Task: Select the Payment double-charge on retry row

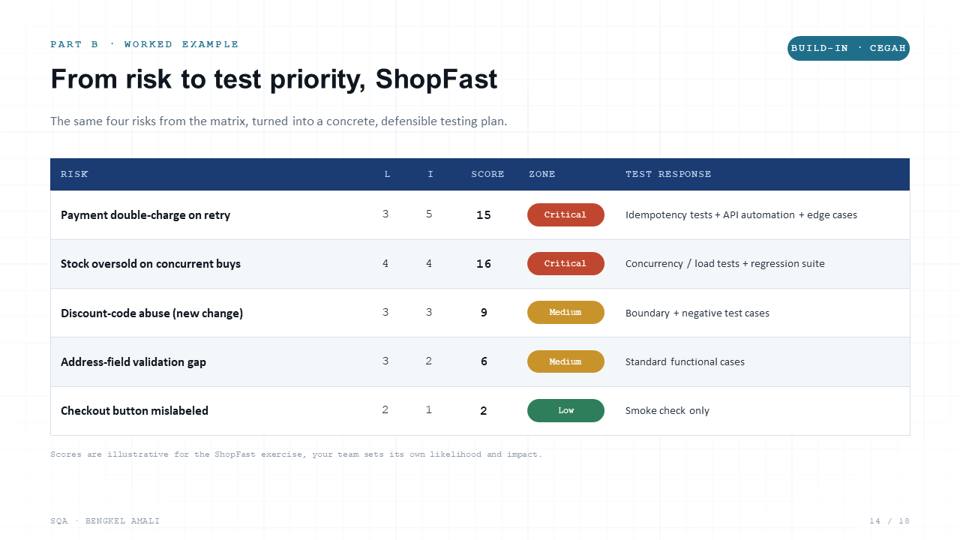Action: tap(480, 215)
